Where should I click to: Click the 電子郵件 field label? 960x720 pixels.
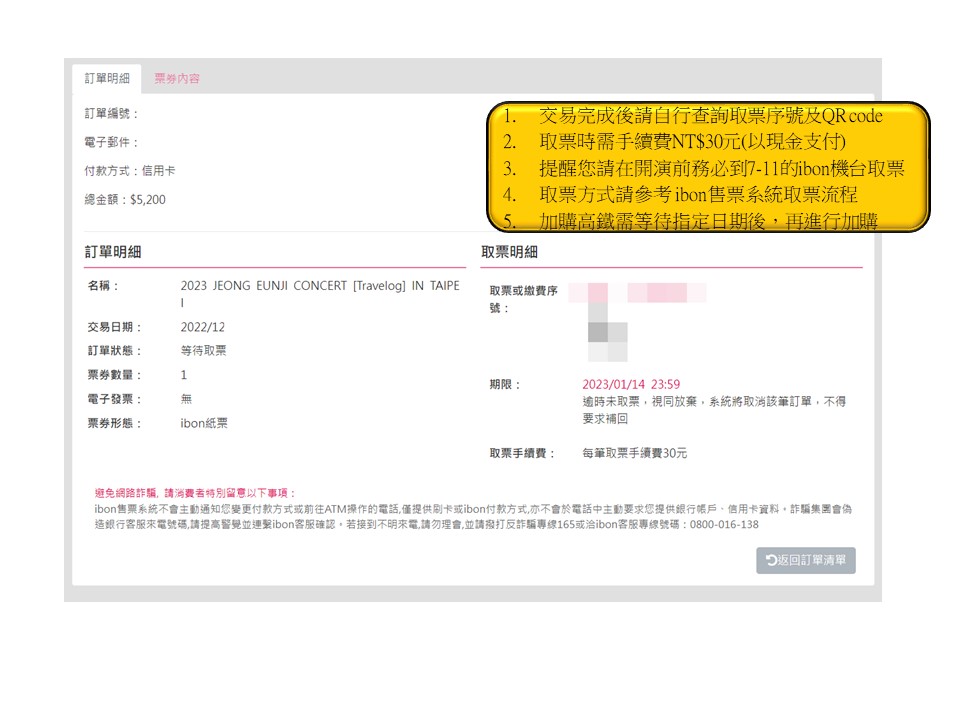click(111, 143)
